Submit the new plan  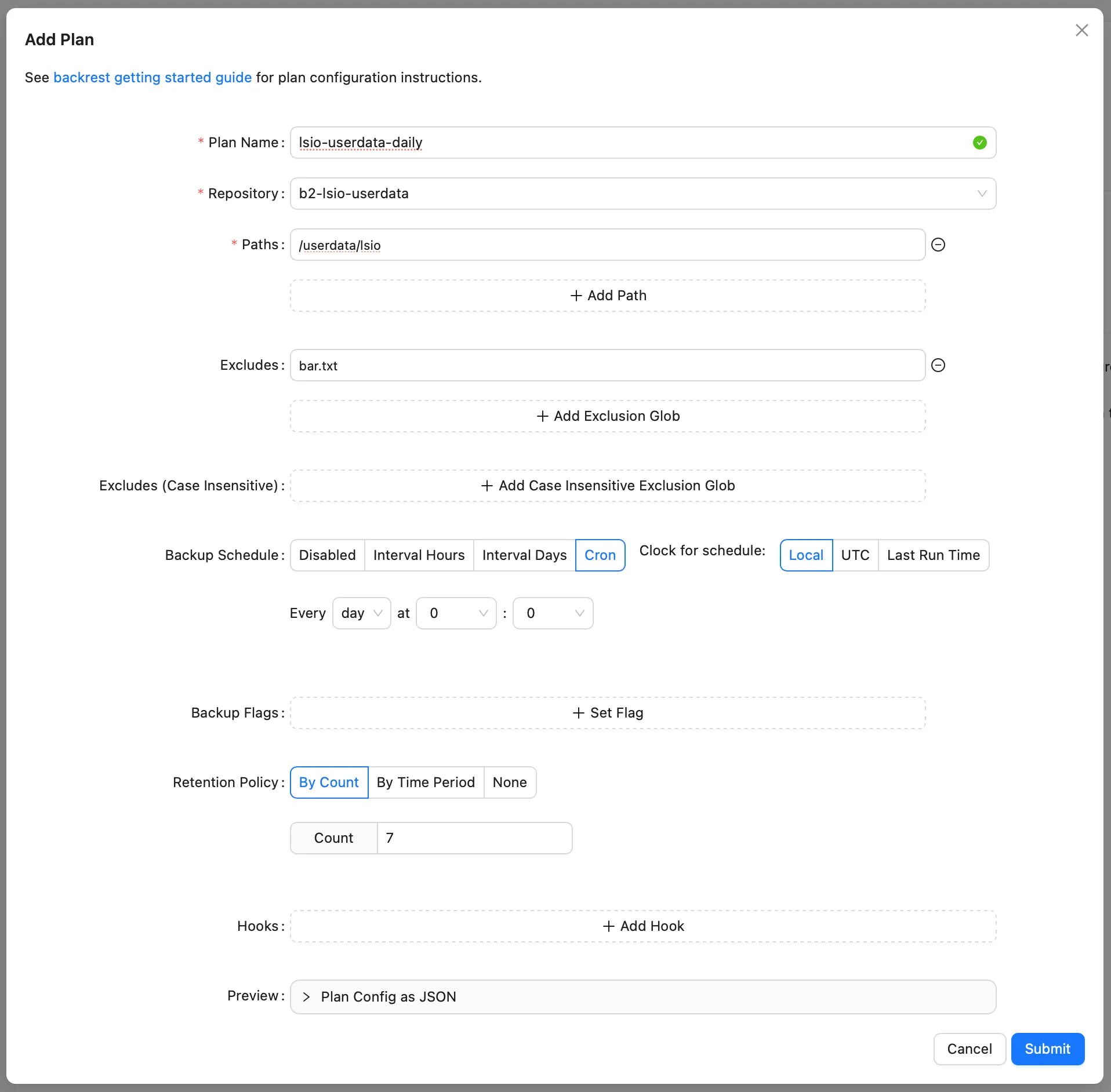click(x=1047, y=1049)
